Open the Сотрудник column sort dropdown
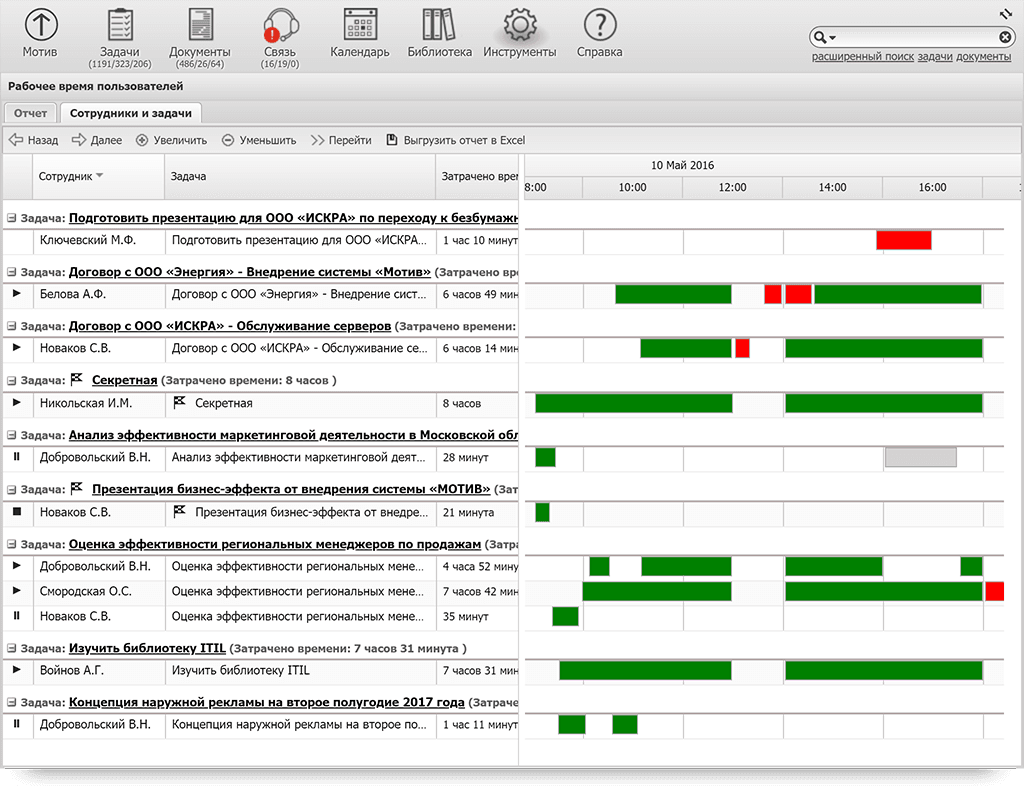The height and width of the screenshot is (800, 1024). point(100,175)
